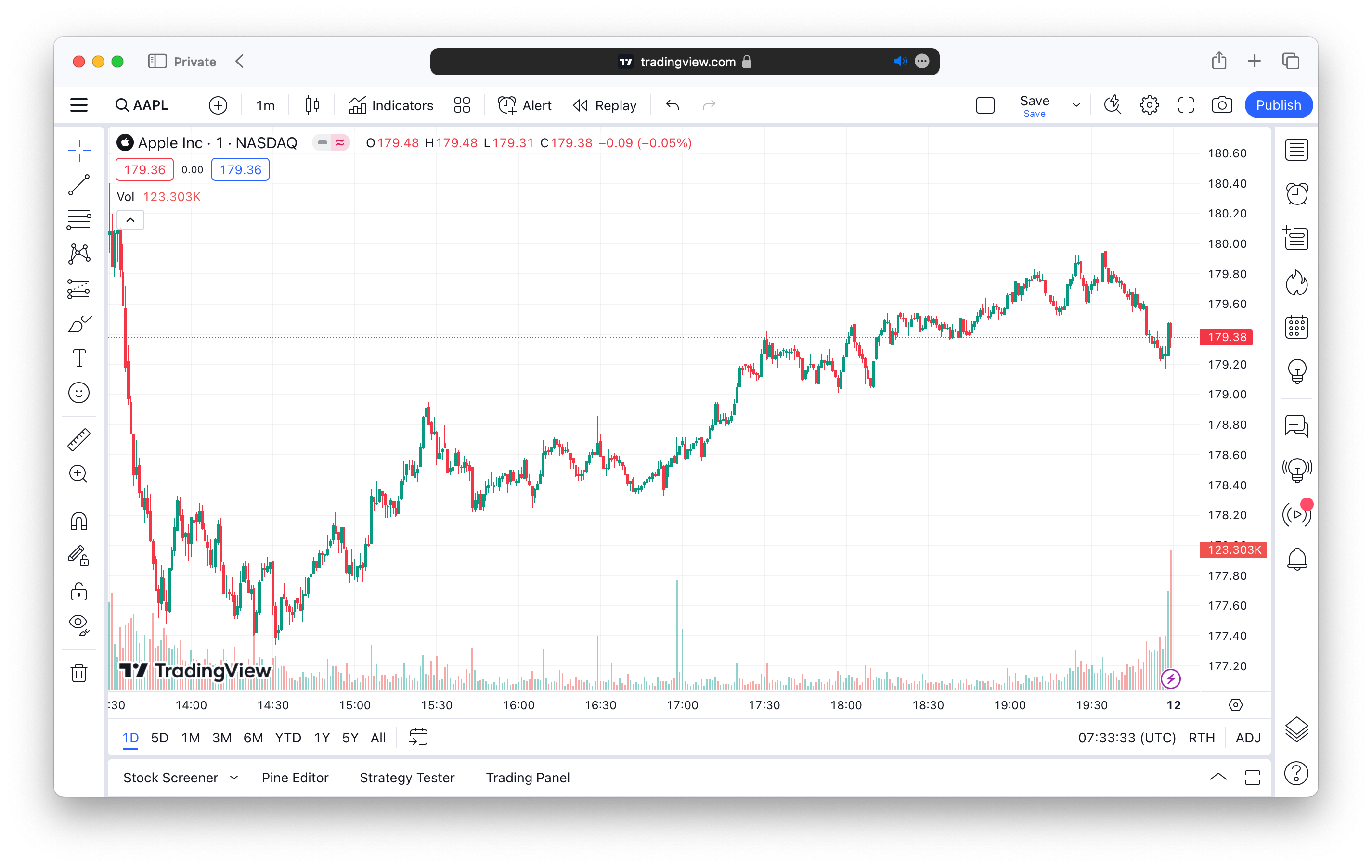Open the notifications bell panel
Viewport: 1372px width, 868px height.
coord(1296,558)
